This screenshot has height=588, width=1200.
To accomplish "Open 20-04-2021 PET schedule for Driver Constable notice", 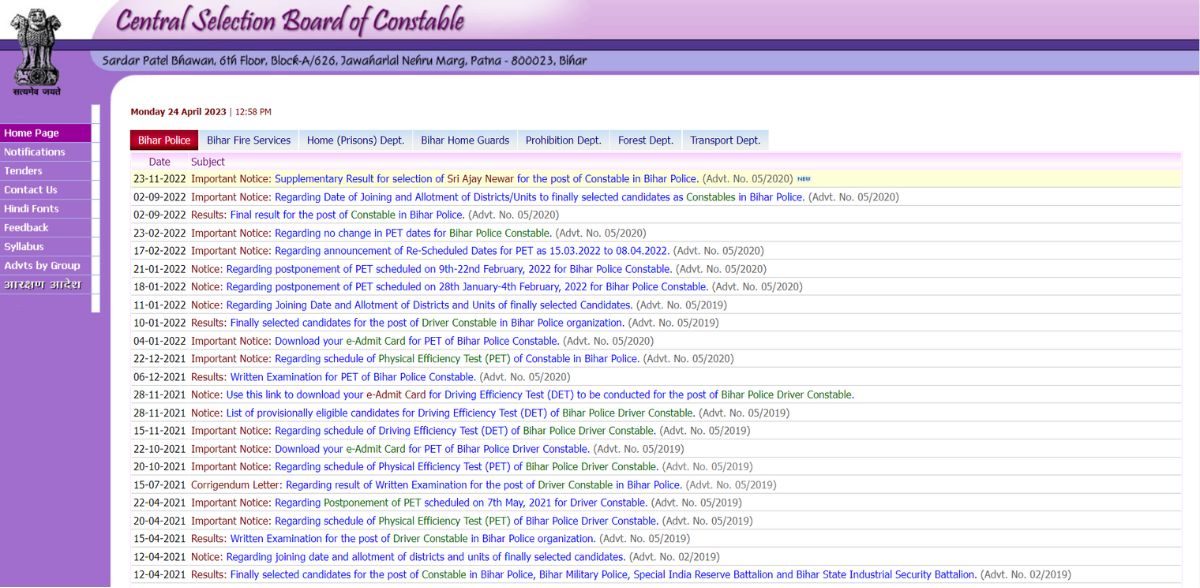I will coord(466,521).
